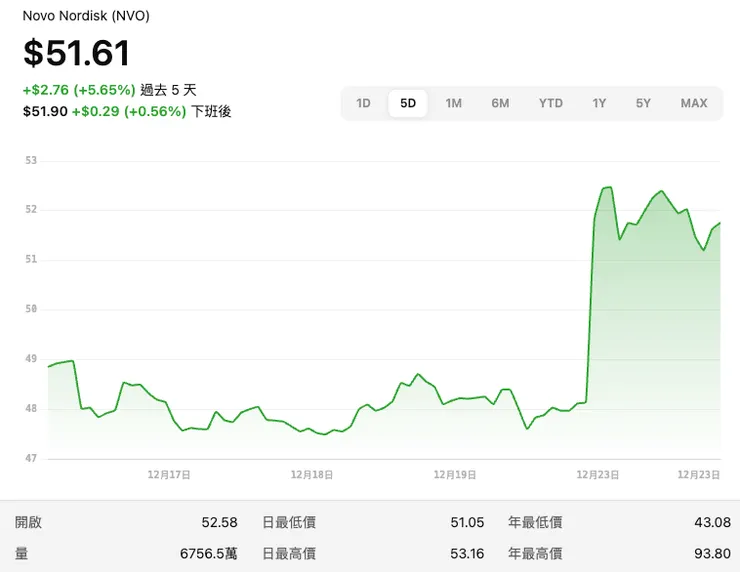Click the 12月18日 date label
This screenshot has height=572, width=740.
pyautogui.click(x=312, y=475)
